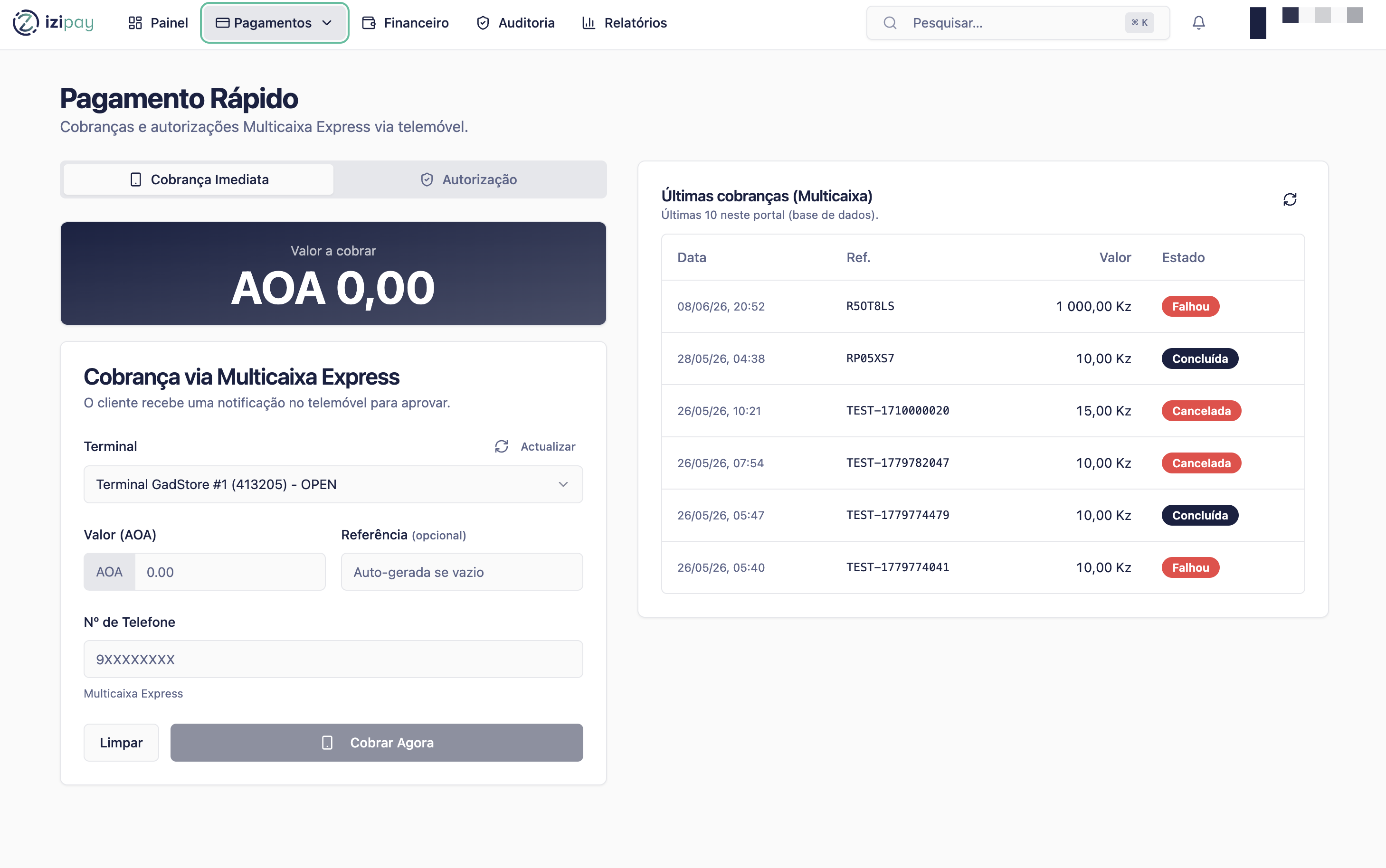
Task: Click Cancelada badge for TEST-1779782047
Action: [x=1201, y=463]
